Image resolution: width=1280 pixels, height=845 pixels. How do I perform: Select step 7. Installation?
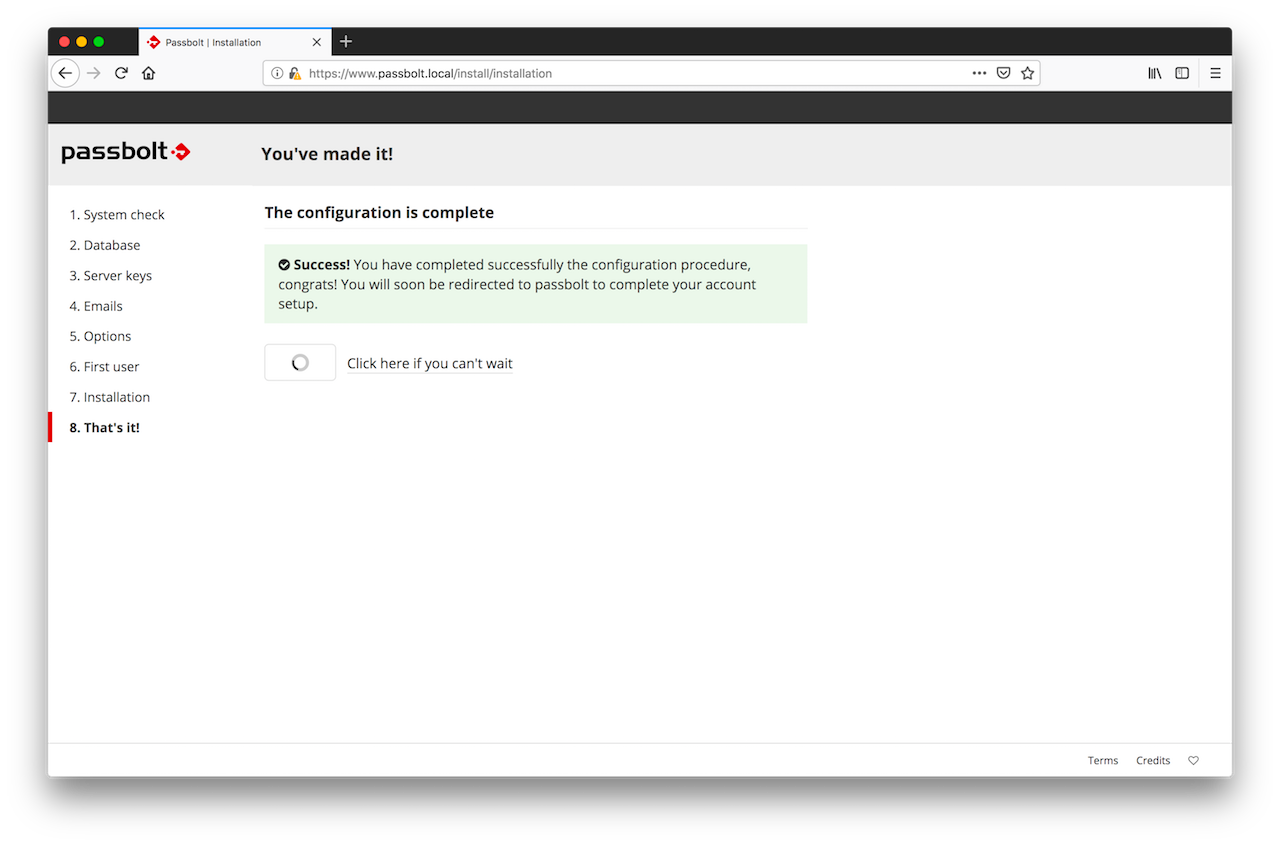110,397
